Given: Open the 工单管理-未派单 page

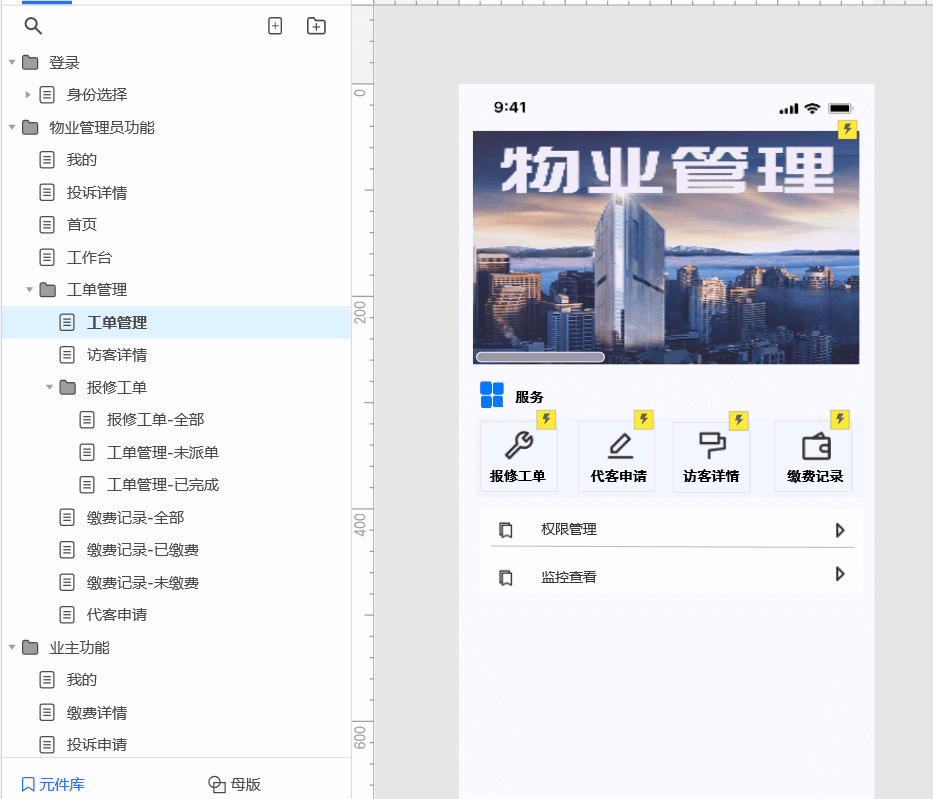Looking at the screenshot, I should [x=163, y=452].
